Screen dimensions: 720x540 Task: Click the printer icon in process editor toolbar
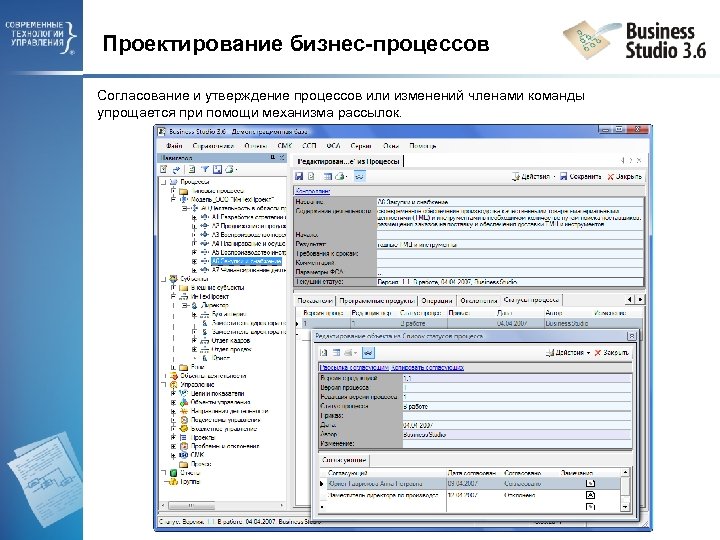339,176
